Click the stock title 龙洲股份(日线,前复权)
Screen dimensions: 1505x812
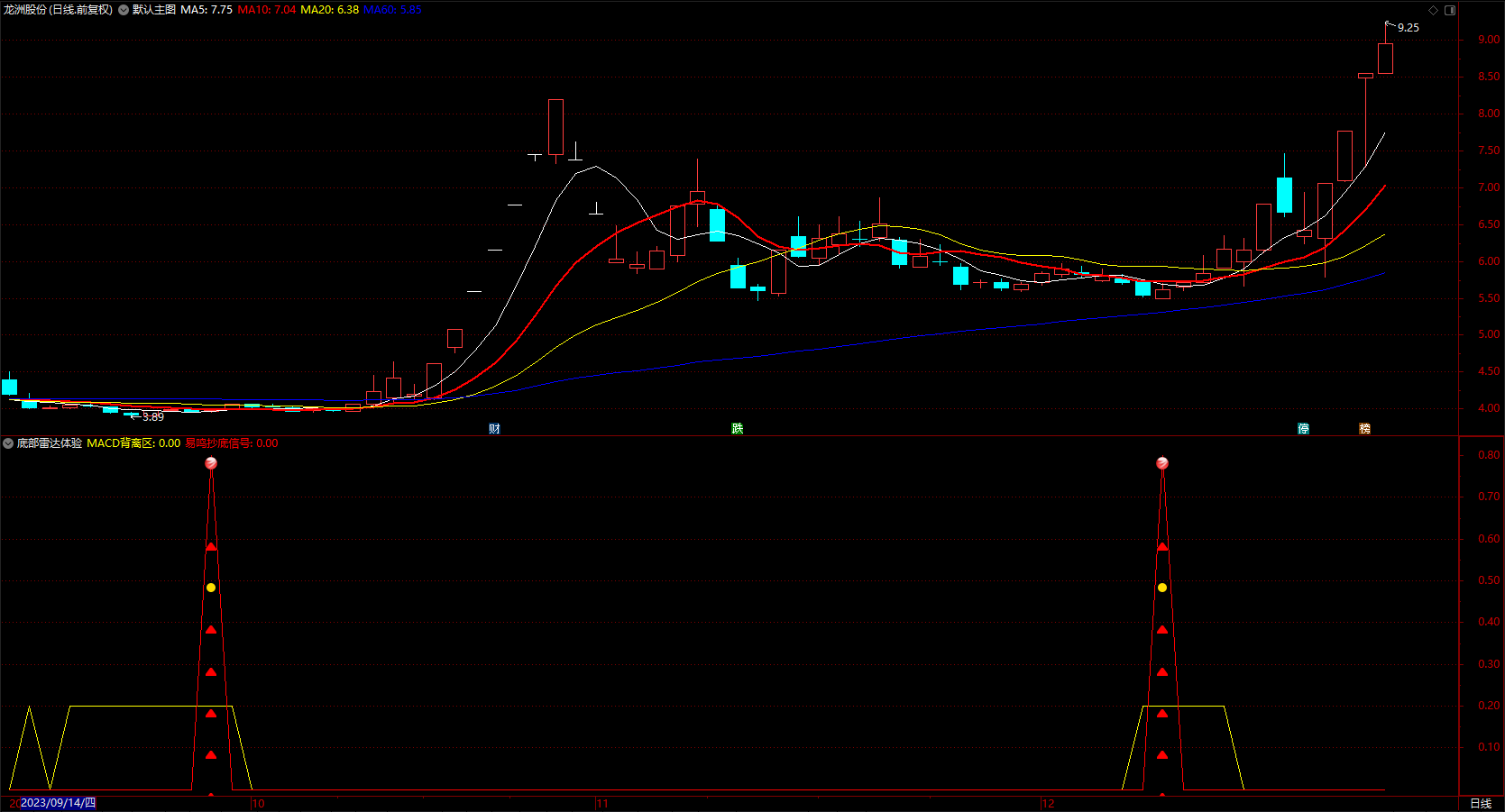59,10
